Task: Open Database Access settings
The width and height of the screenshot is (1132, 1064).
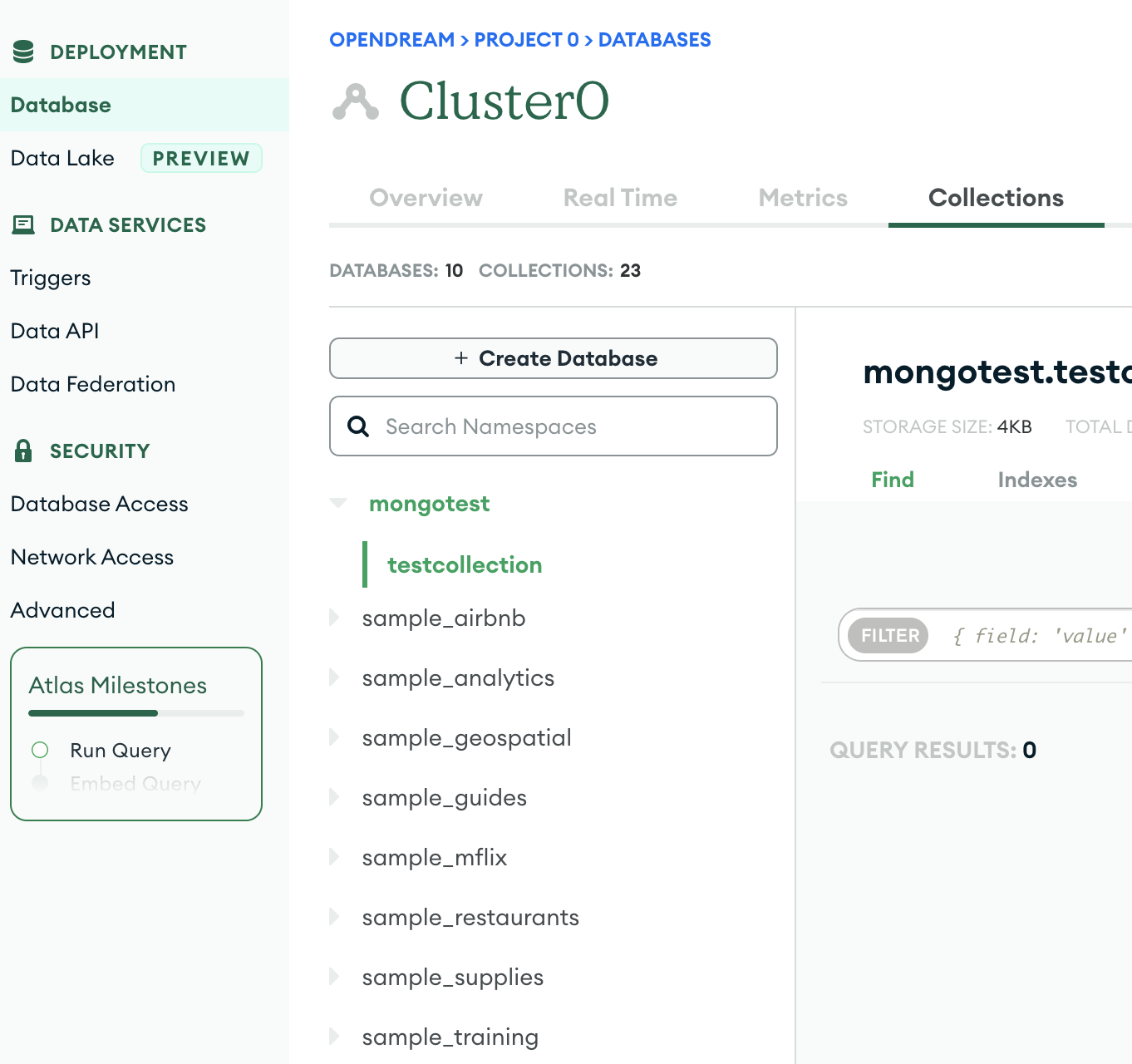Action: (x=100, y=504)
